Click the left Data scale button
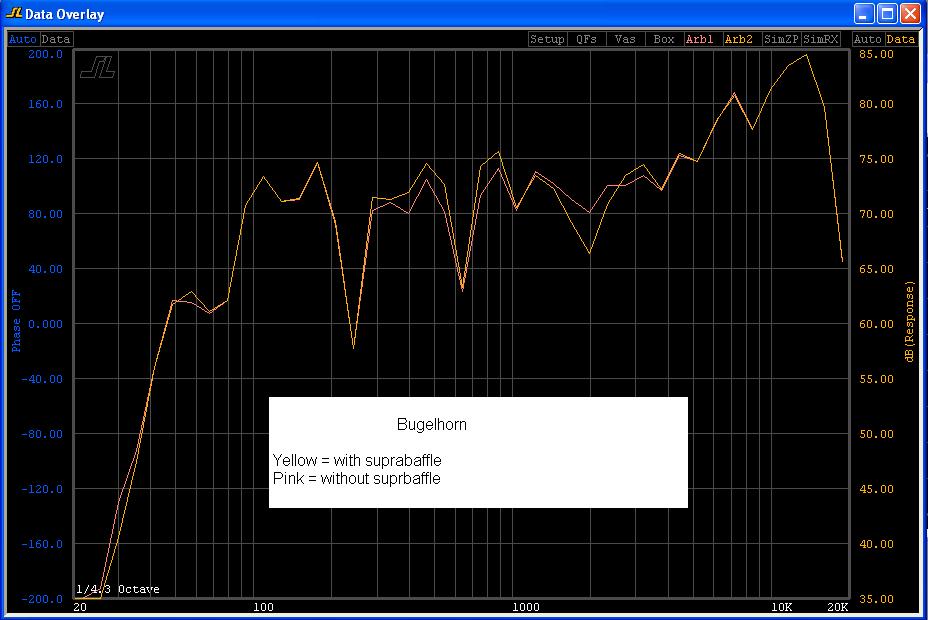This screenshot has height=620, width=928. point(56,39)
